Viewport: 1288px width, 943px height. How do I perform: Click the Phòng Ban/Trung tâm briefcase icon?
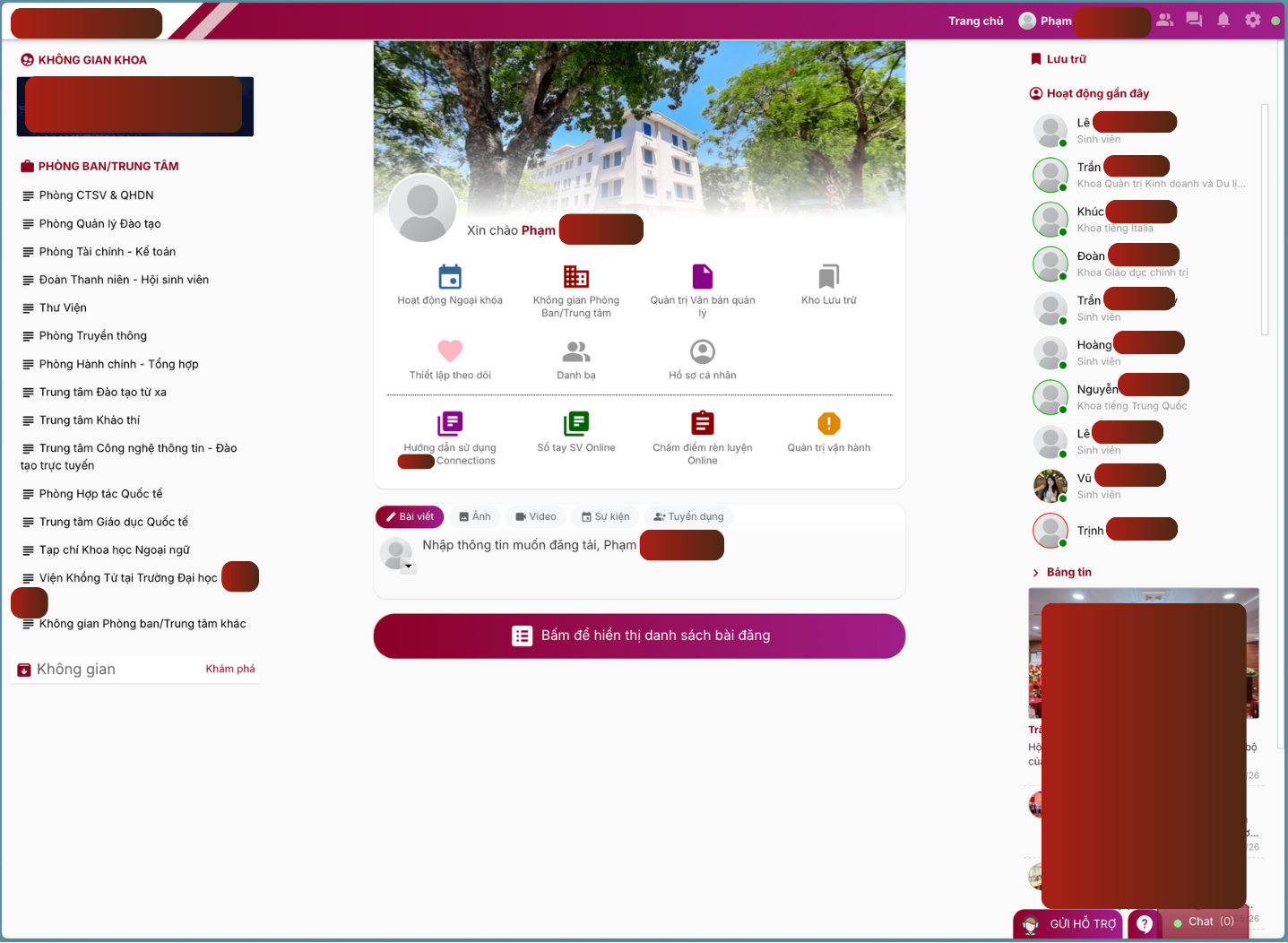27,166
